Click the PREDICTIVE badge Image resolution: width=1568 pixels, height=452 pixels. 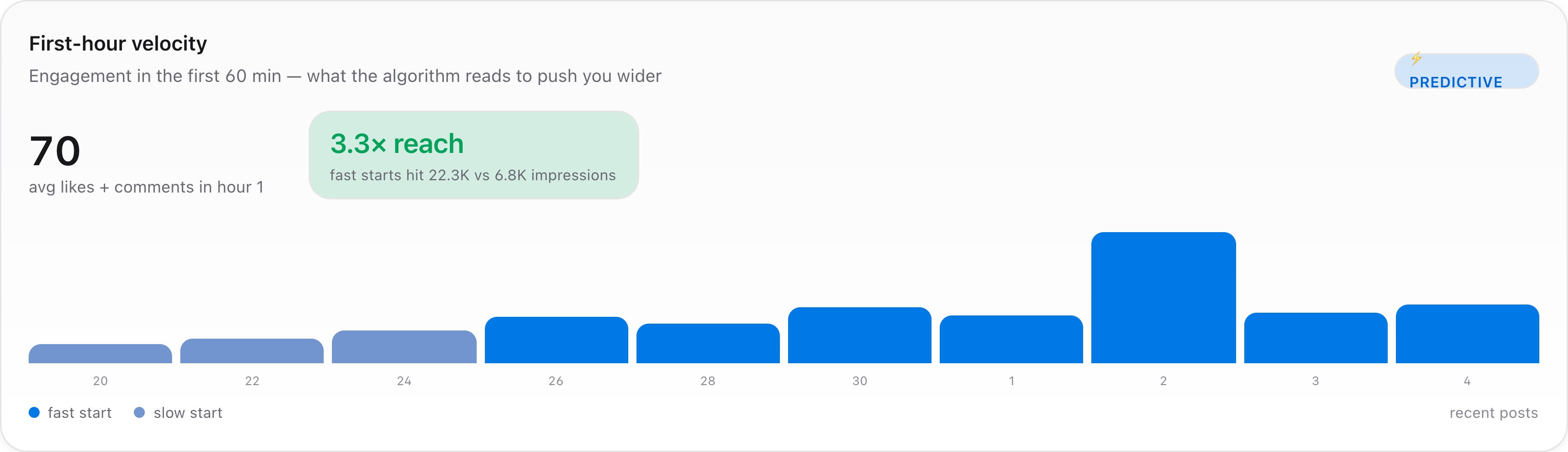1466,71
